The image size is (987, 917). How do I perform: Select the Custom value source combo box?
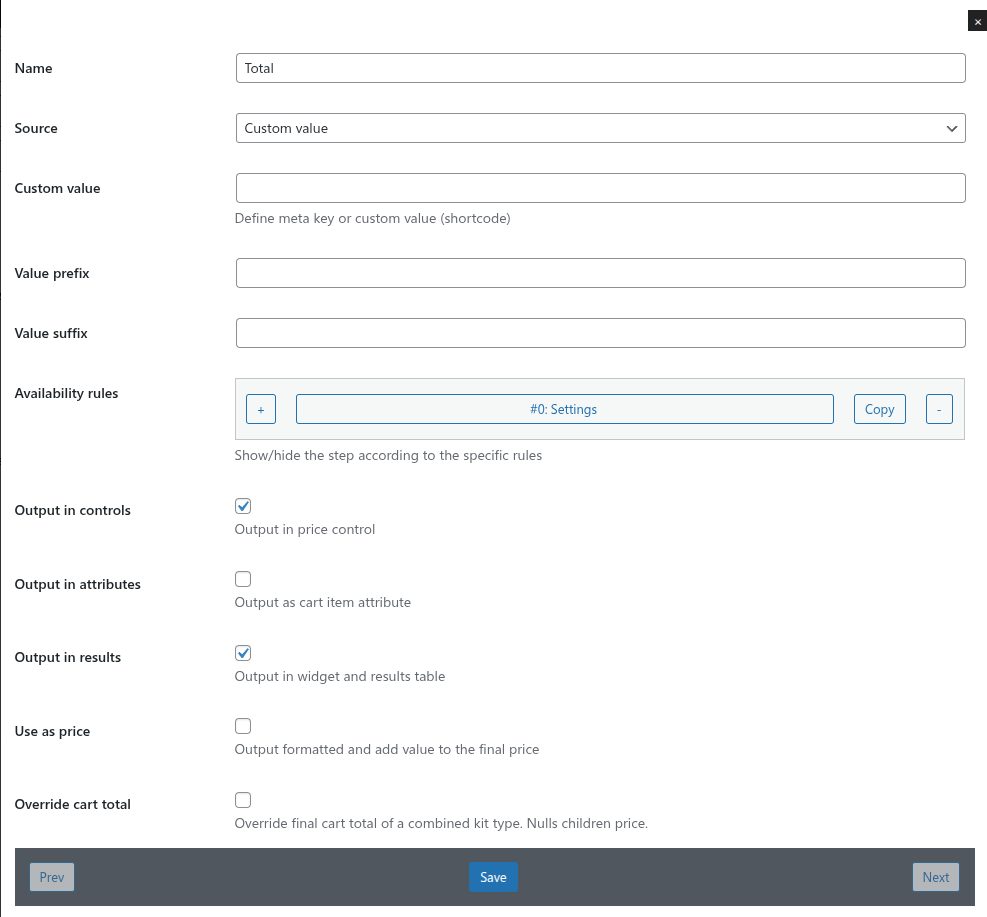pos(601,128)
